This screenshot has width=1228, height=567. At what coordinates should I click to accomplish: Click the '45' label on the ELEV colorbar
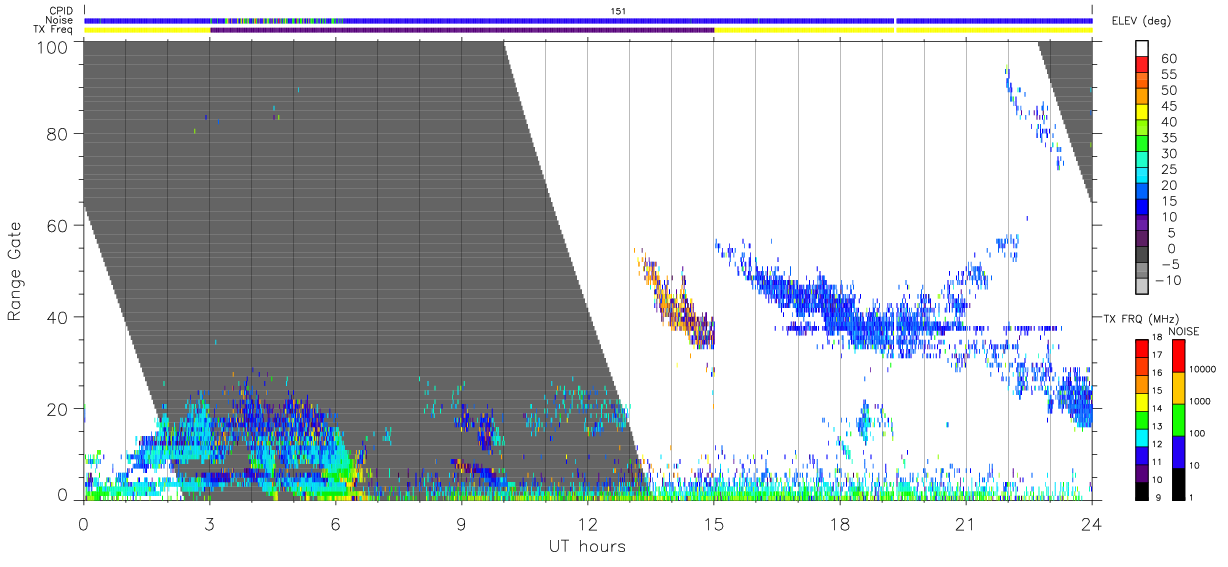tap(1169, 107)
